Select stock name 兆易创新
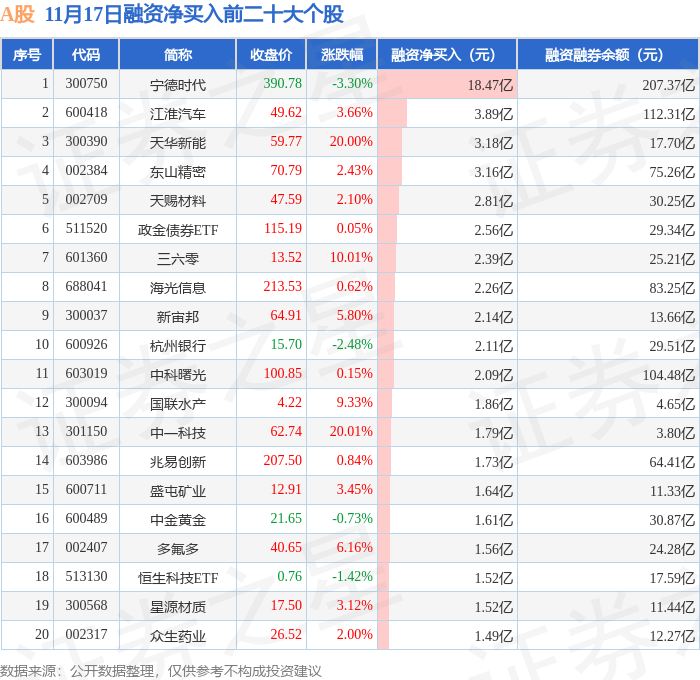 [178, 462]
